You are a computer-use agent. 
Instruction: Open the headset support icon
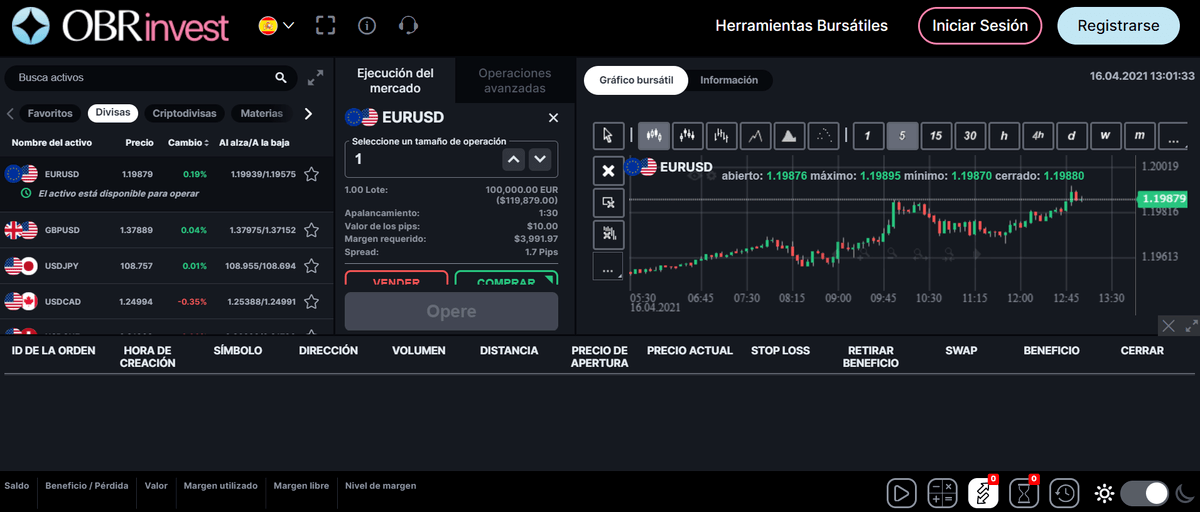click(407, 26)
